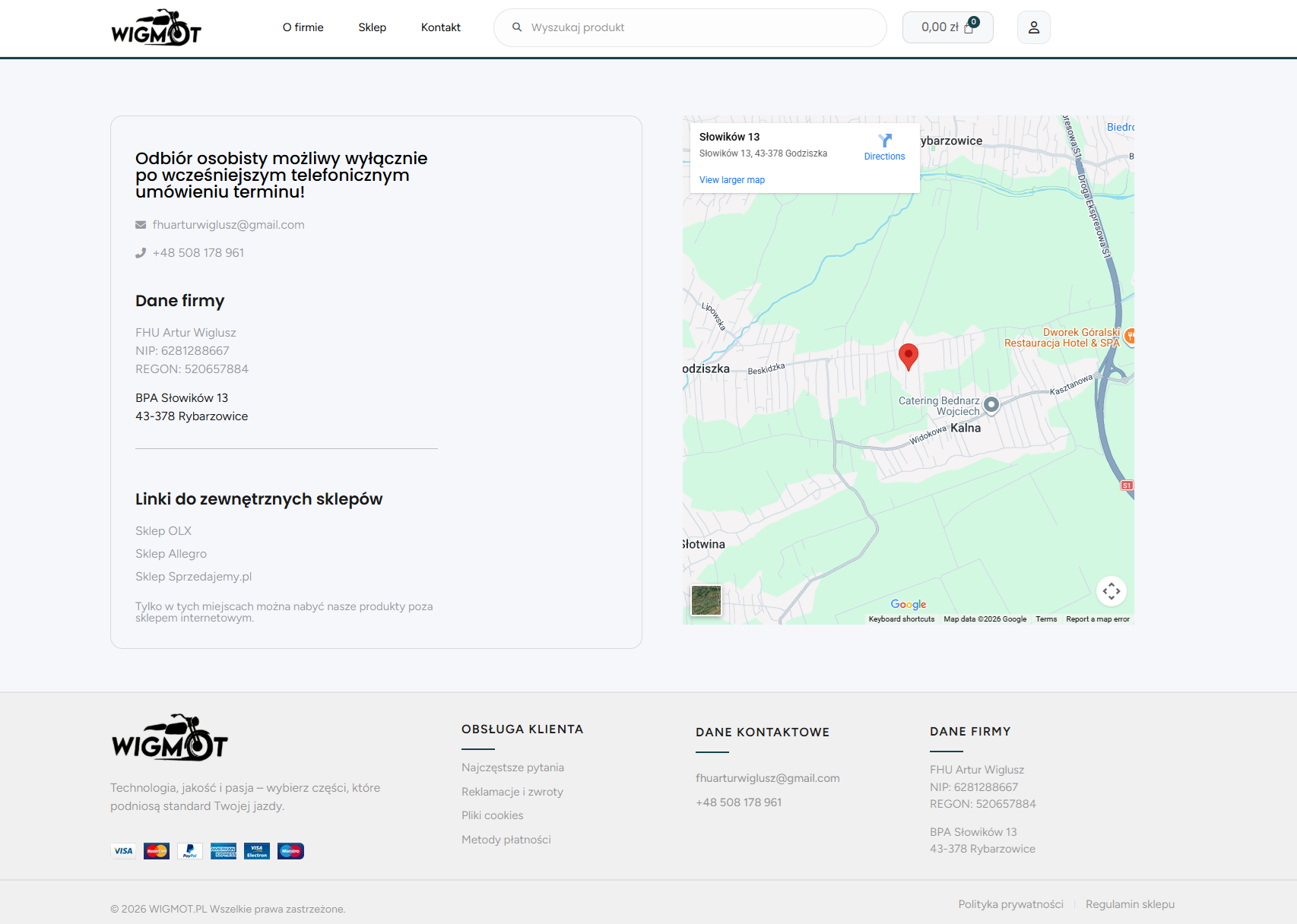Open the user account icon
This screenshot has width=1297, height=924.
[1033, 27]
